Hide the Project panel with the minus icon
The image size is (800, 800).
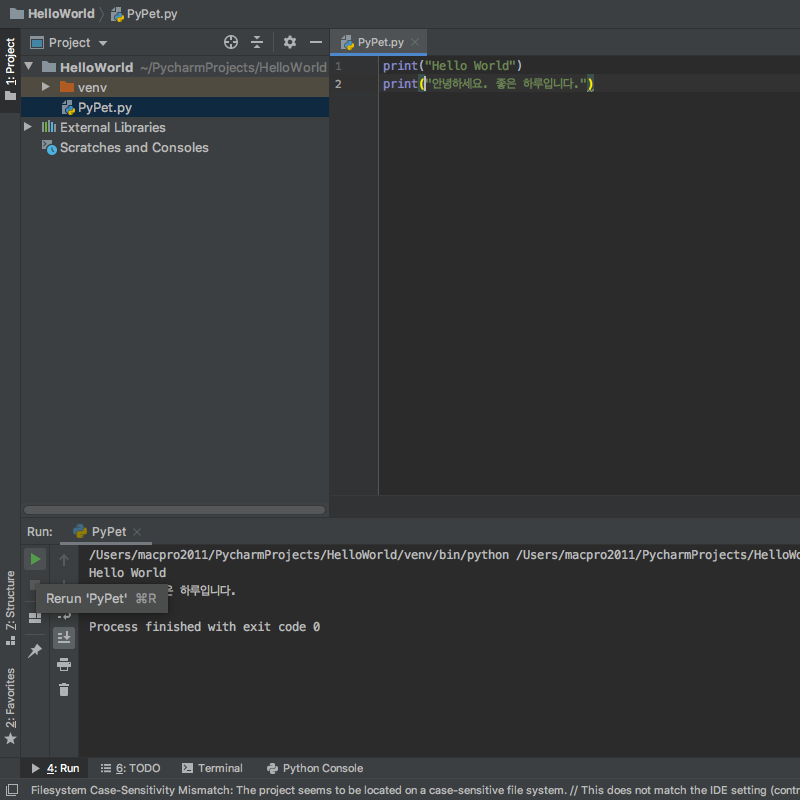point(316,42)
